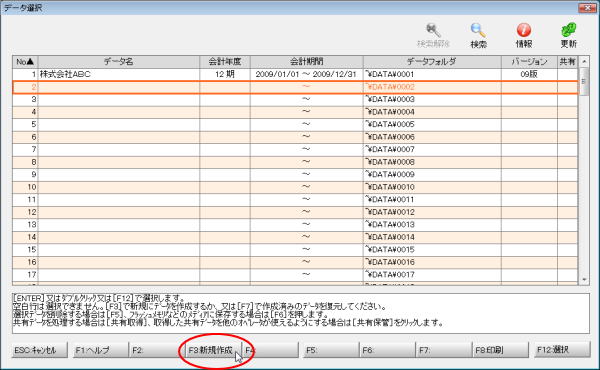Select row with ¥DATA¥0014
This screenshot has height=370, width=600.
295,237
